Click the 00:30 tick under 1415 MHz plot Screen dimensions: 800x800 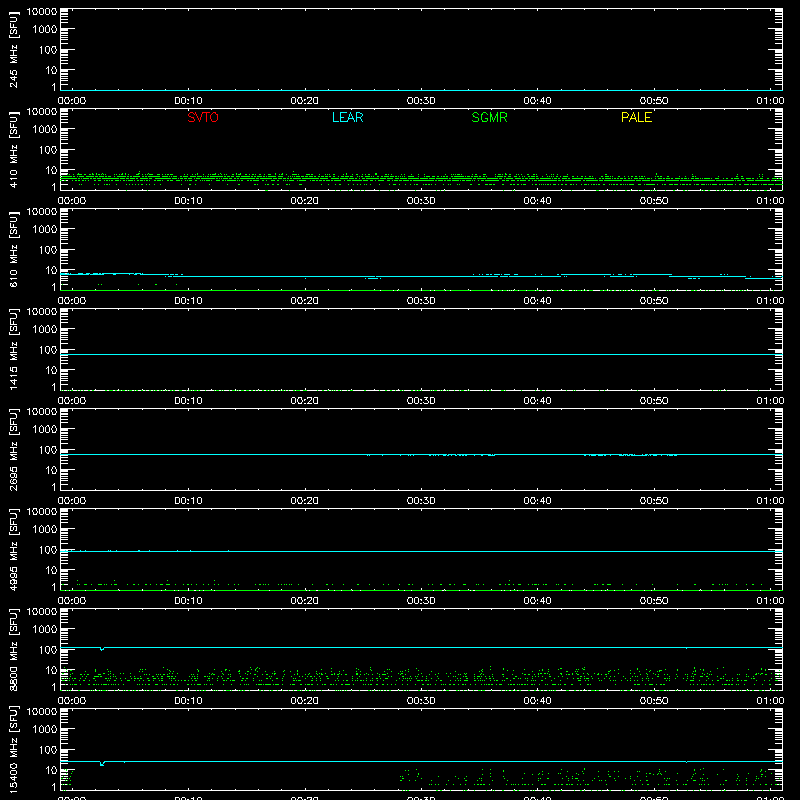(x=421, y=401)
